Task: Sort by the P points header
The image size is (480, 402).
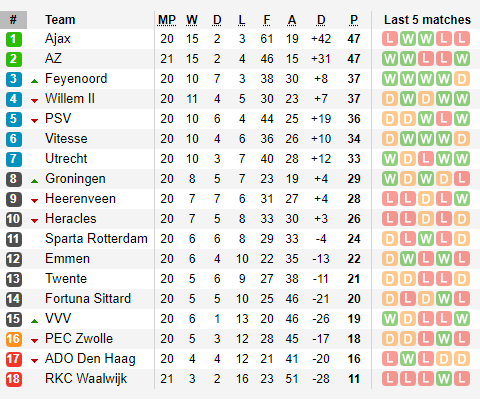Action: (354, 20)
